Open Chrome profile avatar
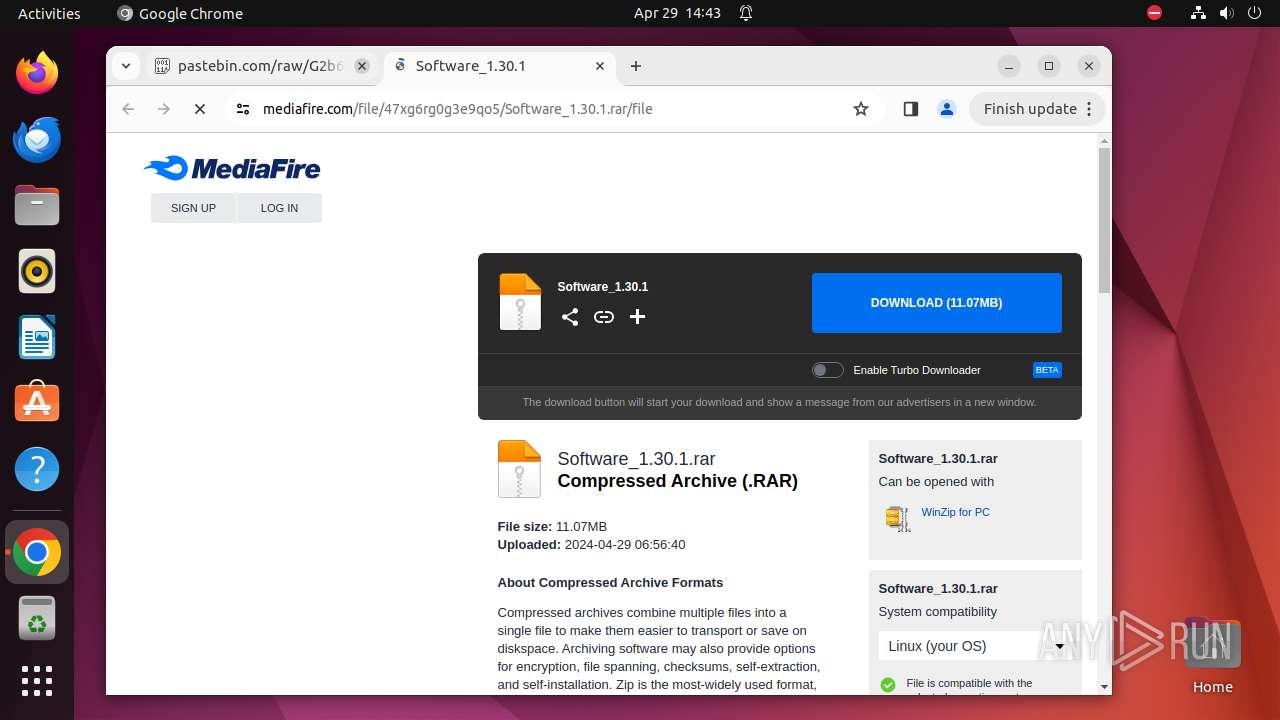The width and height of the screenshot is (1280, 720). (947, 109)
